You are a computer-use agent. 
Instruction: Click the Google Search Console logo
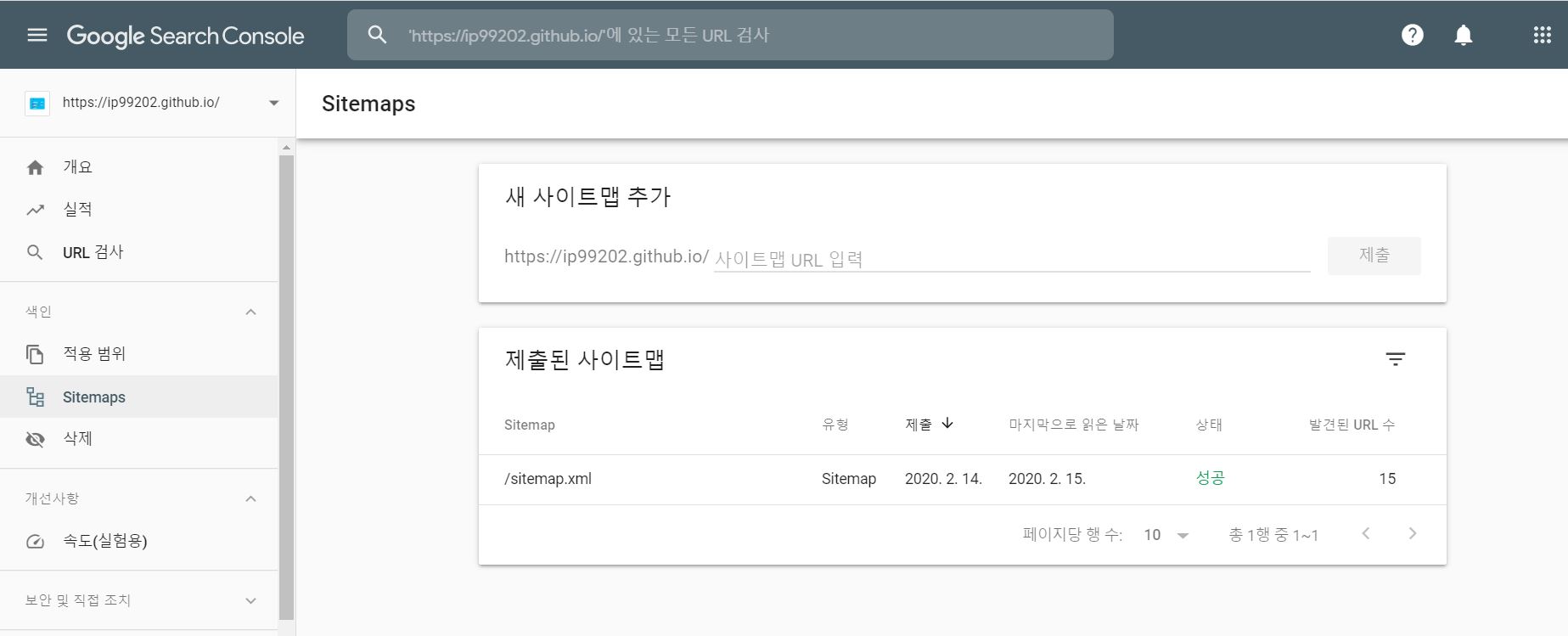tap(185, 36)
